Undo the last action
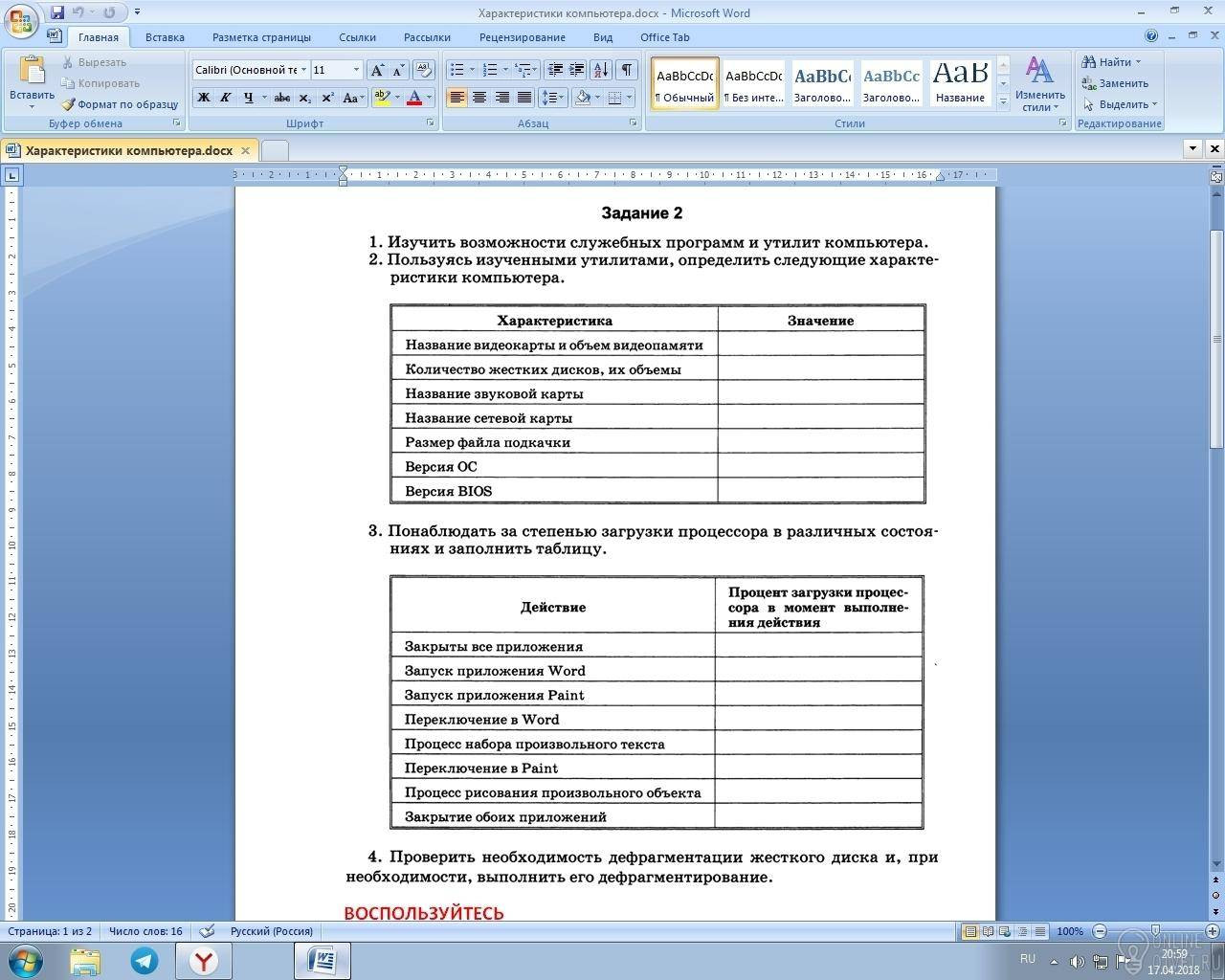 (x=78, y=12)
